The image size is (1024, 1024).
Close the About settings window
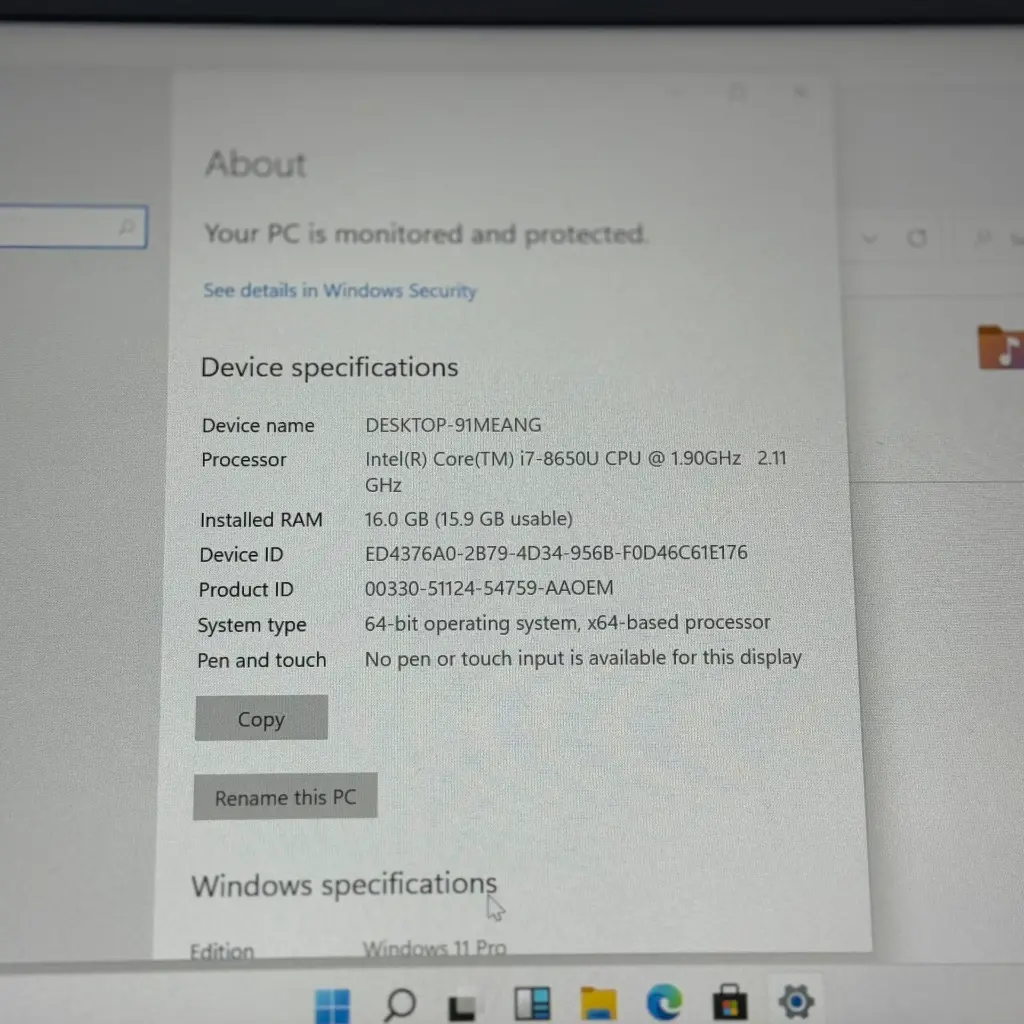click(801, 92)
